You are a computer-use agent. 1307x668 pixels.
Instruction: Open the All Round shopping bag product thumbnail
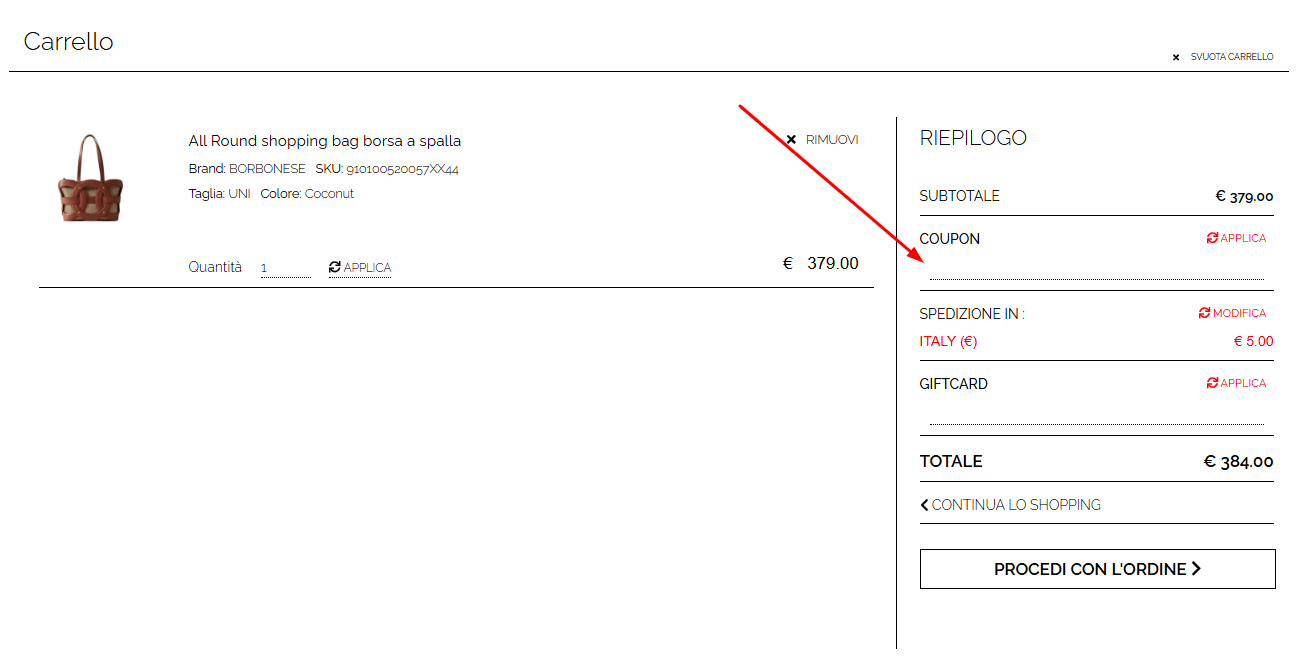[x=92, y=178]
